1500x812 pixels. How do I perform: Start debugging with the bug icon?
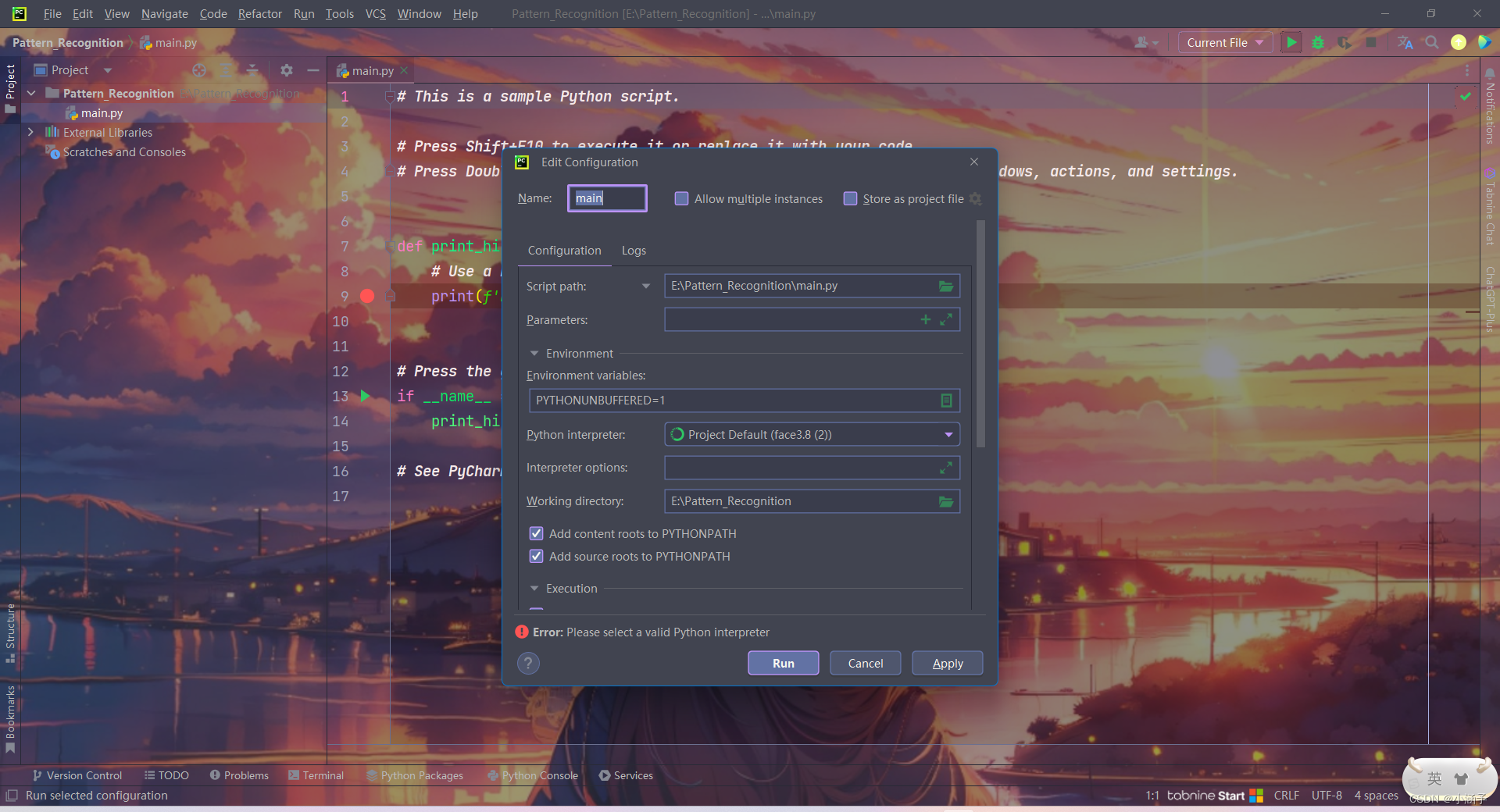click(x=1318, y=43)
